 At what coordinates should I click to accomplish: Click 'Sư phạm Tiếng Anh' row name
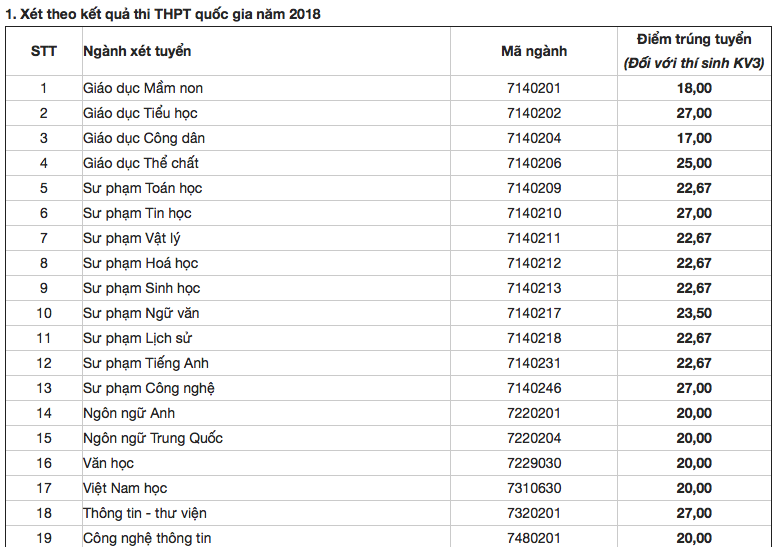click(x=145, y=363)
